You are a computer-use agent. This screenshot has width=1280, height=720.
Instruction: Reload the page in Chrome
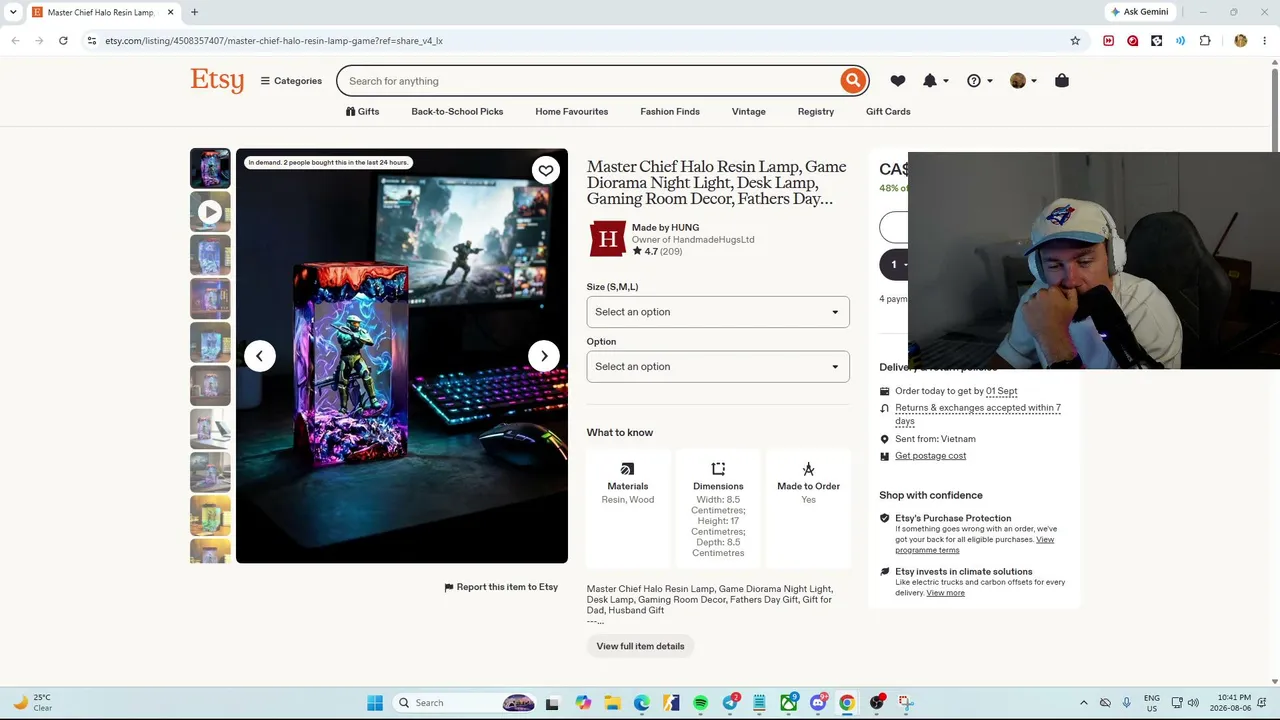[x=63, y=41]
